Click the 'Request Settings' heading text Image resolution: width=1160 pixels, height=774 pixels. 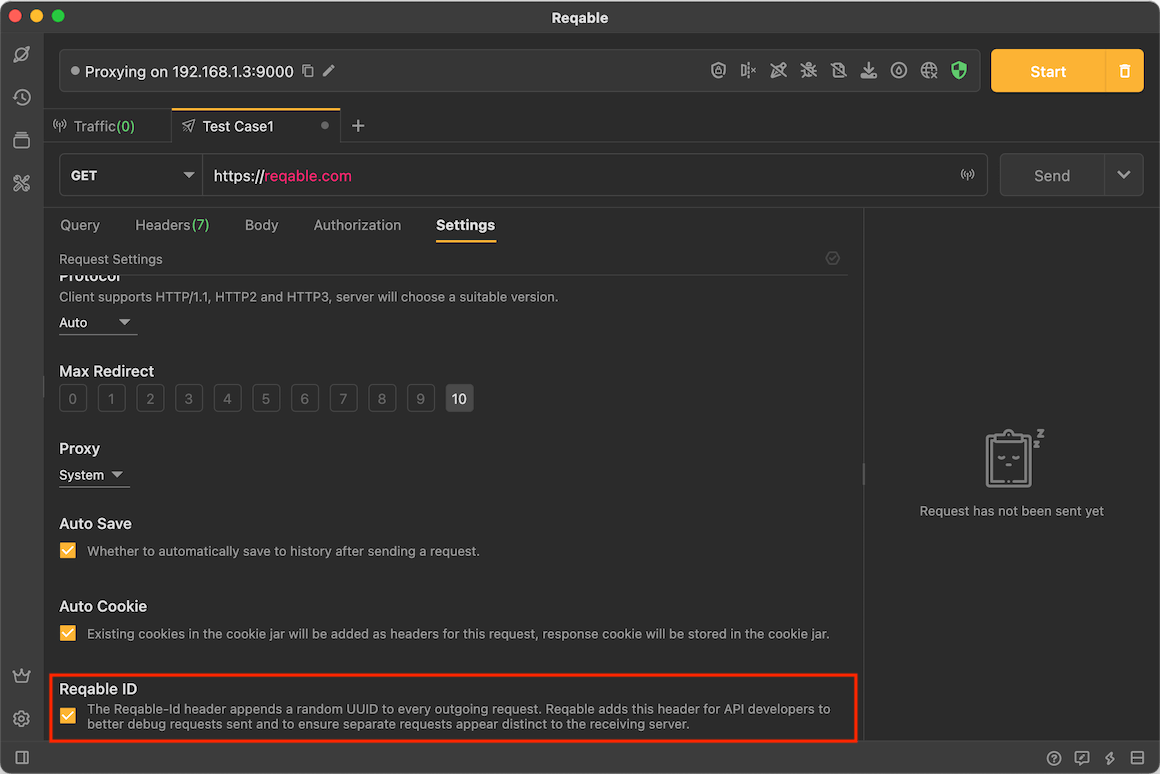111,259
